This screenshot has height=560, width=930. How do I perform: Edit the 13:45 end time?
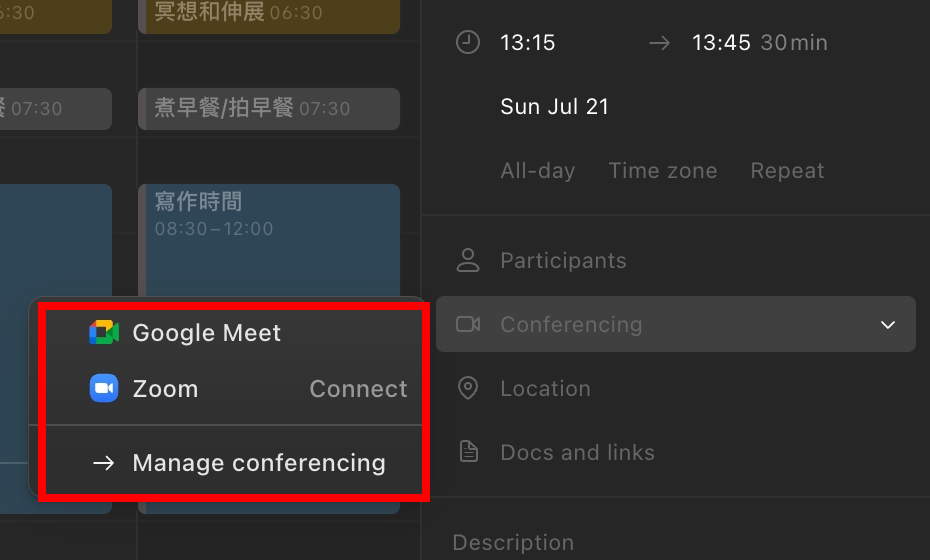[x=721, y=43]
